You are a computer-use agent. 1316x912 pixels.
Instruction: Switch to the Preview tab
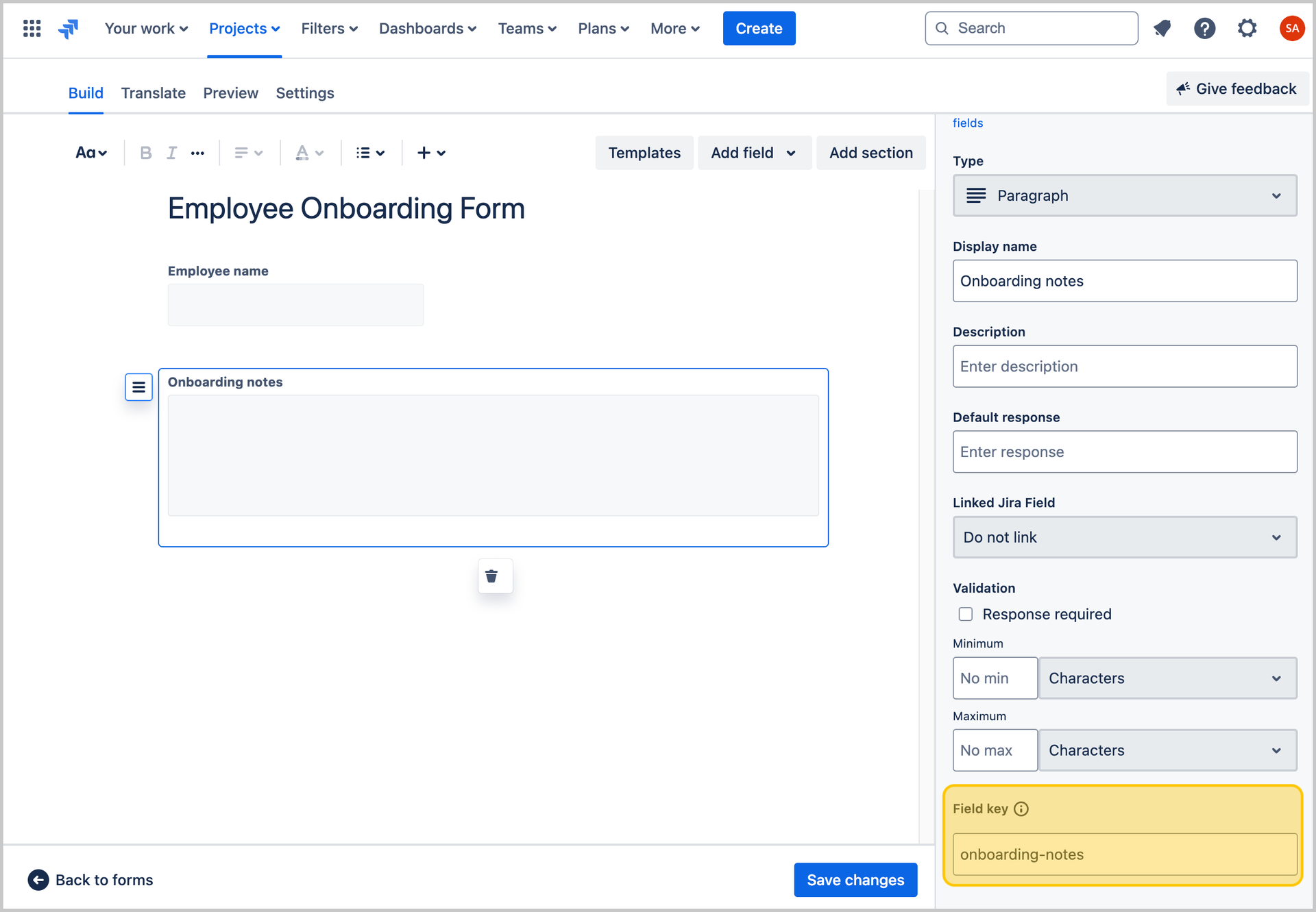click(x=230, y=93)
